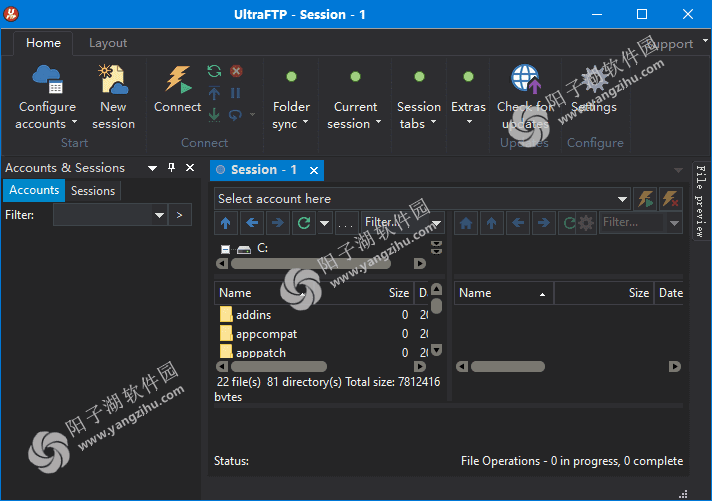Refresh the remote pane

click(569, 223)
